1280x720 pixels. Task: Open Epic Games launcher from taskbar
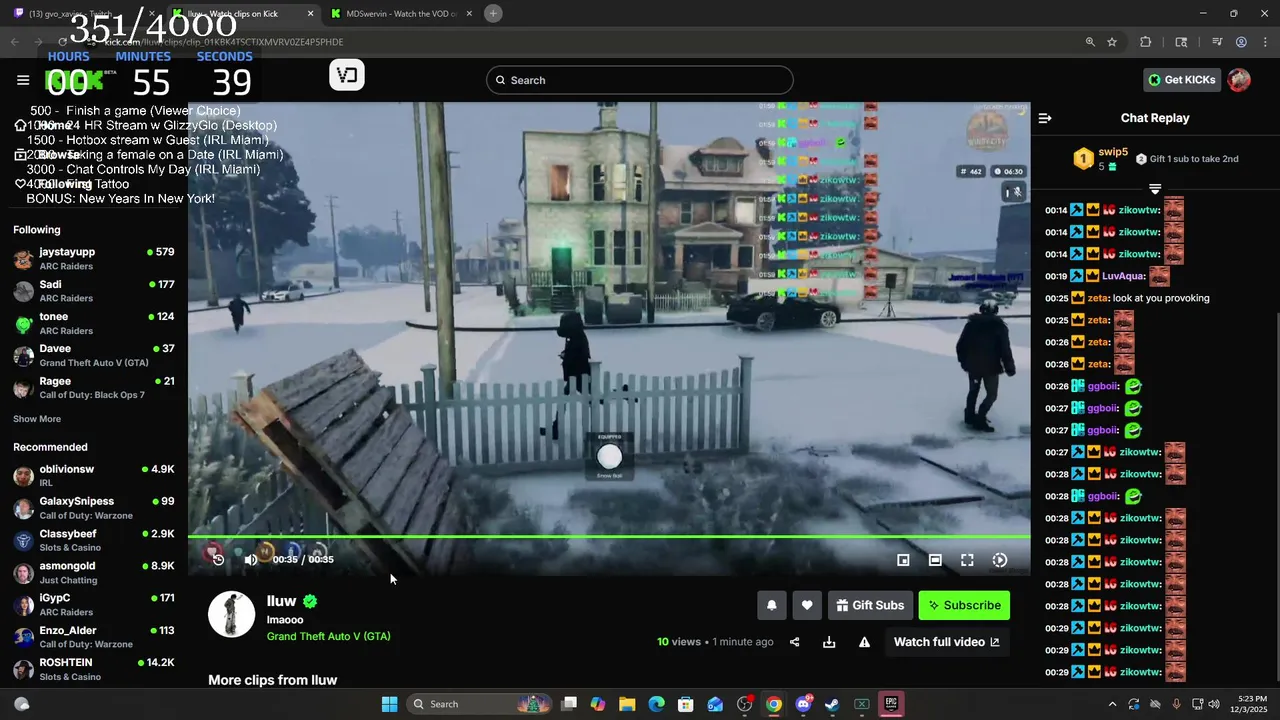coord(891,704)
